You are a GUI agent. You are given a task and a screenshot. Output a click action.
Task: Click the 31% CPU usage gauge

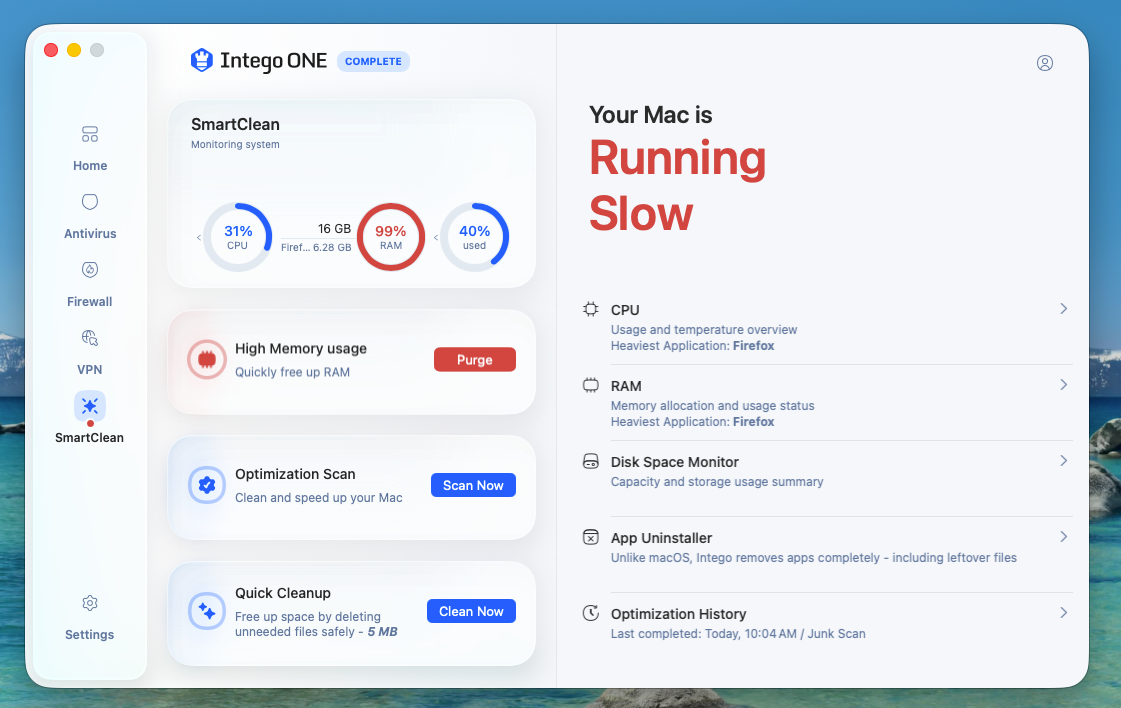[x=237, y=237]
